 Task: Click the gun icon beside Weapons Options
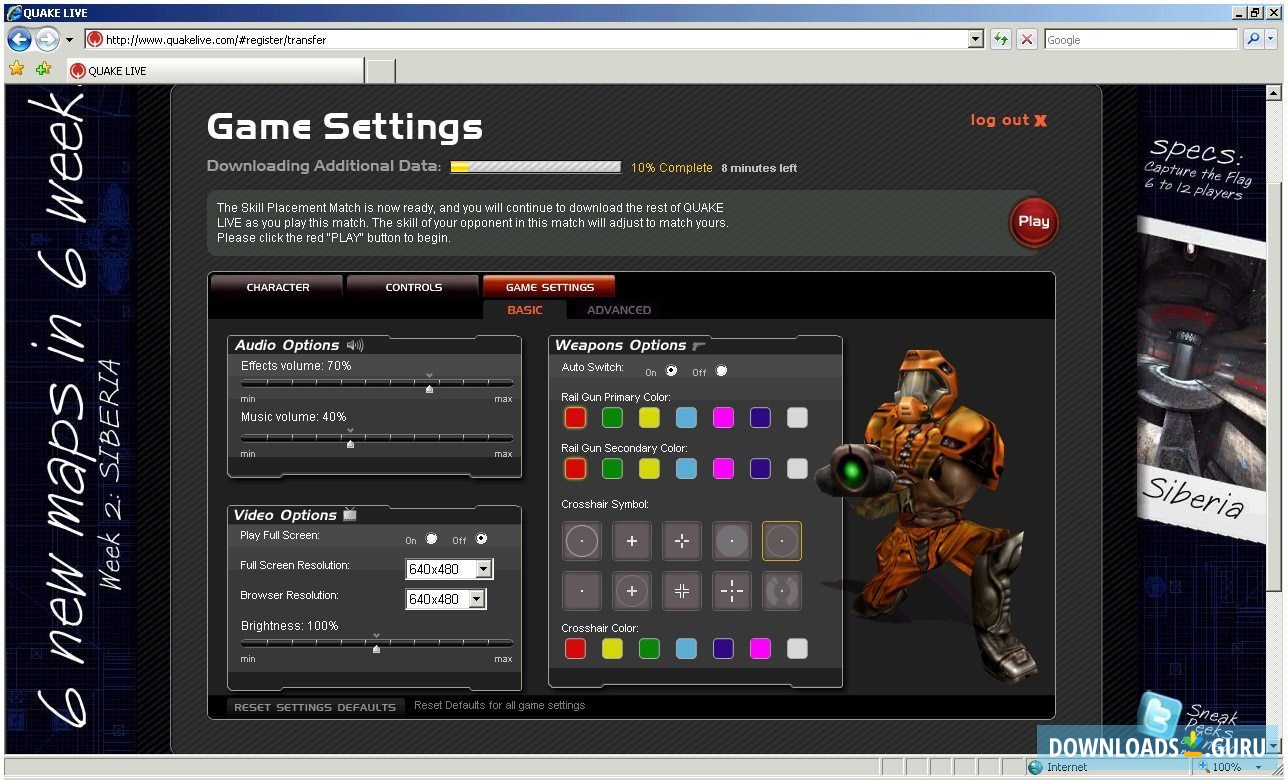pyautogui.click(x=699, y=345)
